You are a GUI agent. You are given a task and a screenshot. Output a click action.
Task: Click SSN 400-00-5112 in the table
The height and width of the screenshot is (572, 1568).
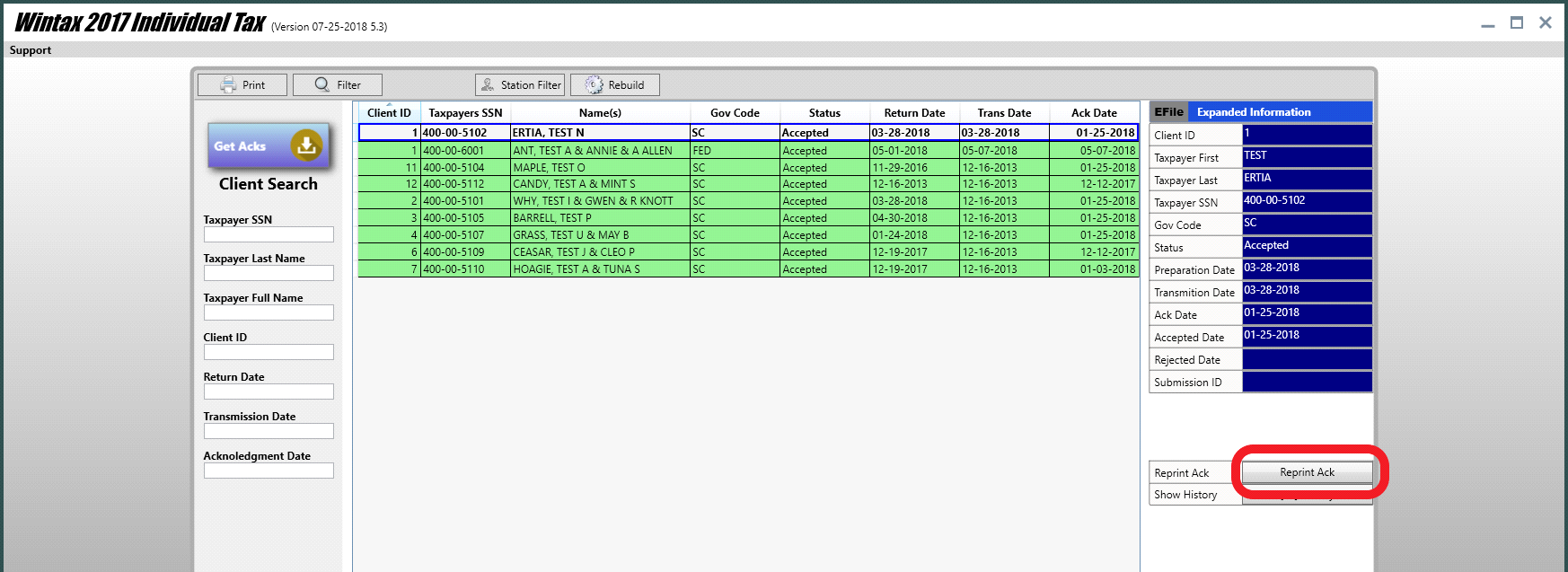click(x=465, y=184)
